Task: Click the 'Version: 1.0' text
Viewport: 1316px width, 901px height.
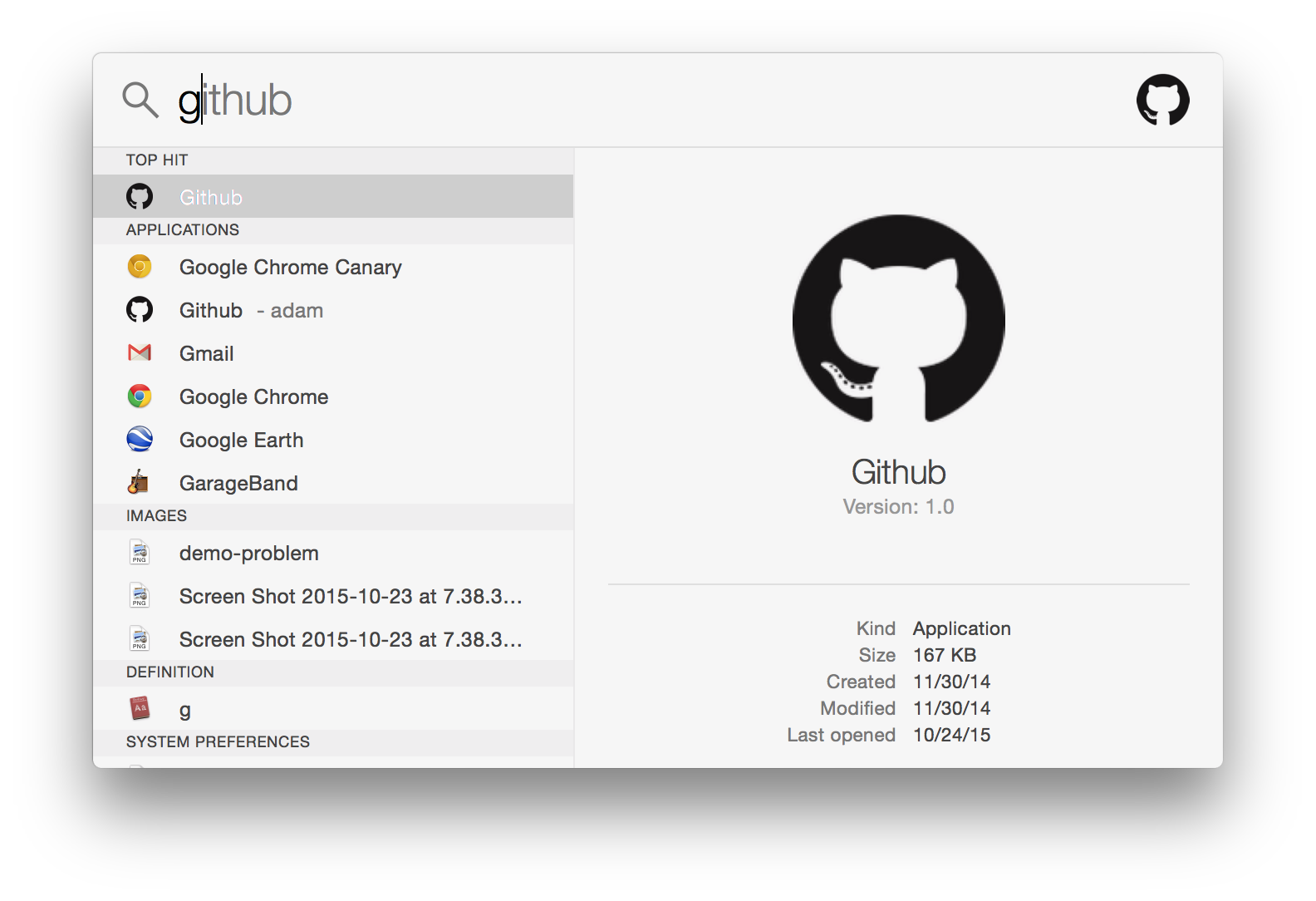Action: pos(898,507)
